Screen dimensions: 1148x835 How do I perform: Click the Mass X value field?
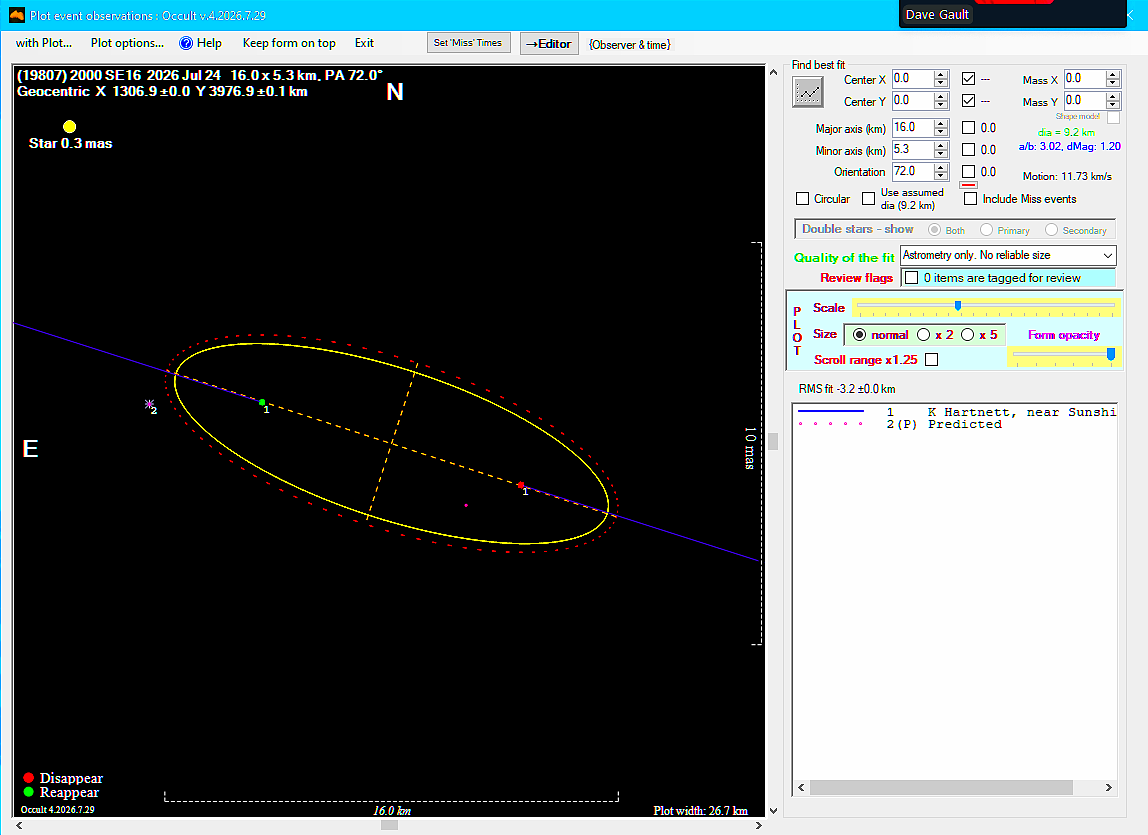1084,78
